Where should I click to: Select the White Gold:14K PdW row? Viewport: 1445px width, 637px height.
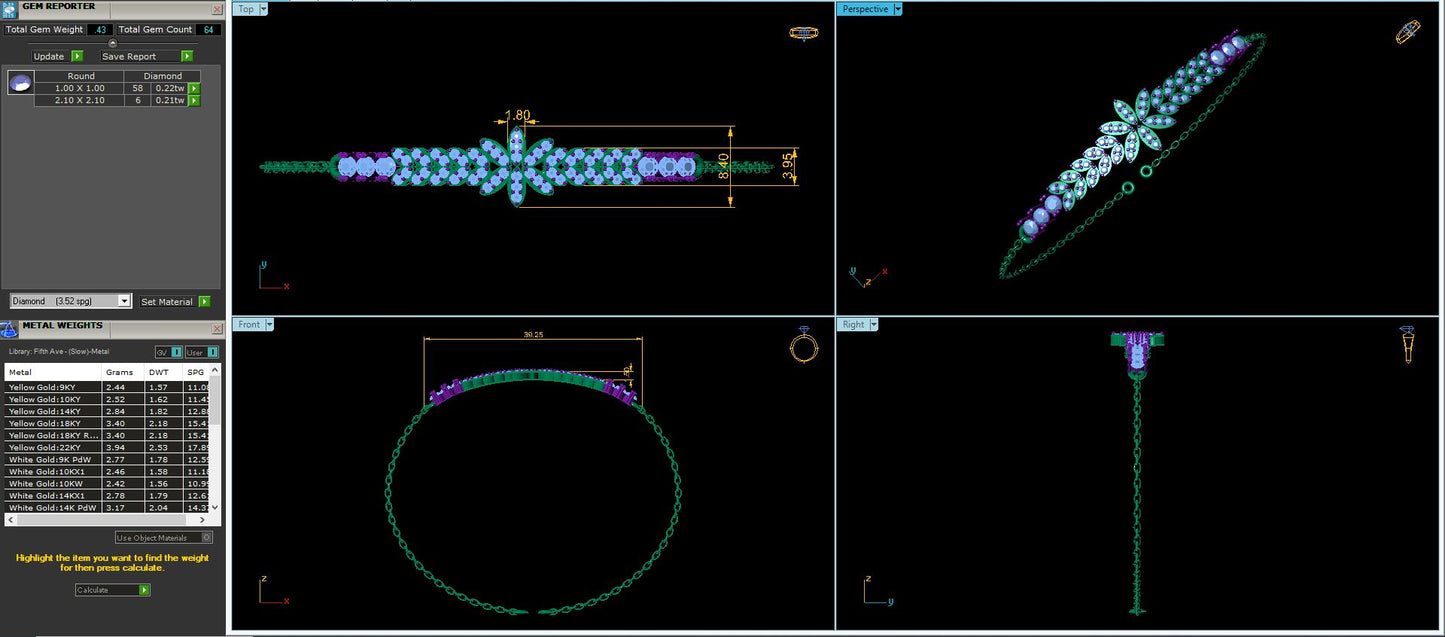pyautogui.click(x=107, y=507)
